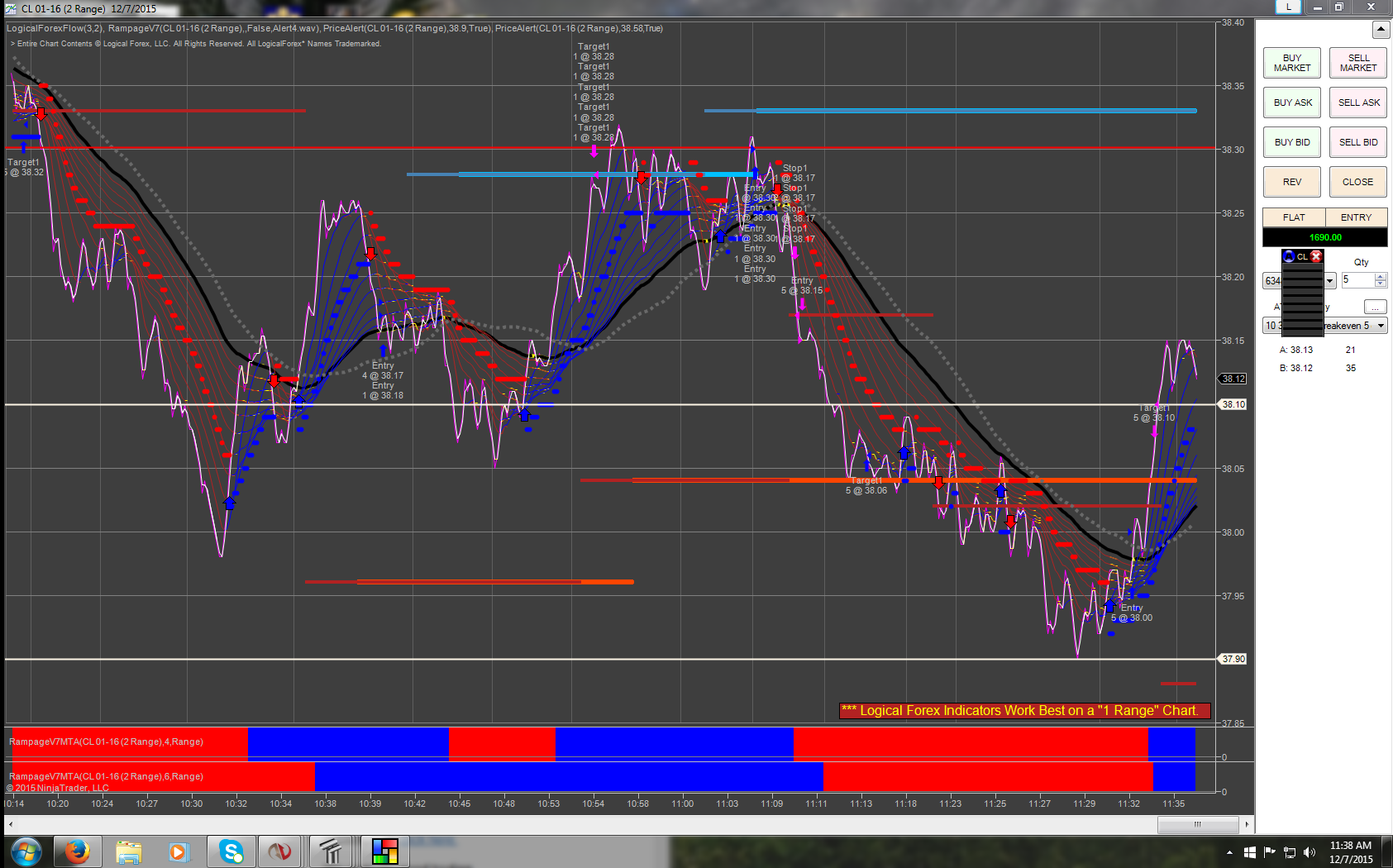Launch Windows Media Player from the taskbar
This screenshot has width=1393, height=868.
(179, 851)
